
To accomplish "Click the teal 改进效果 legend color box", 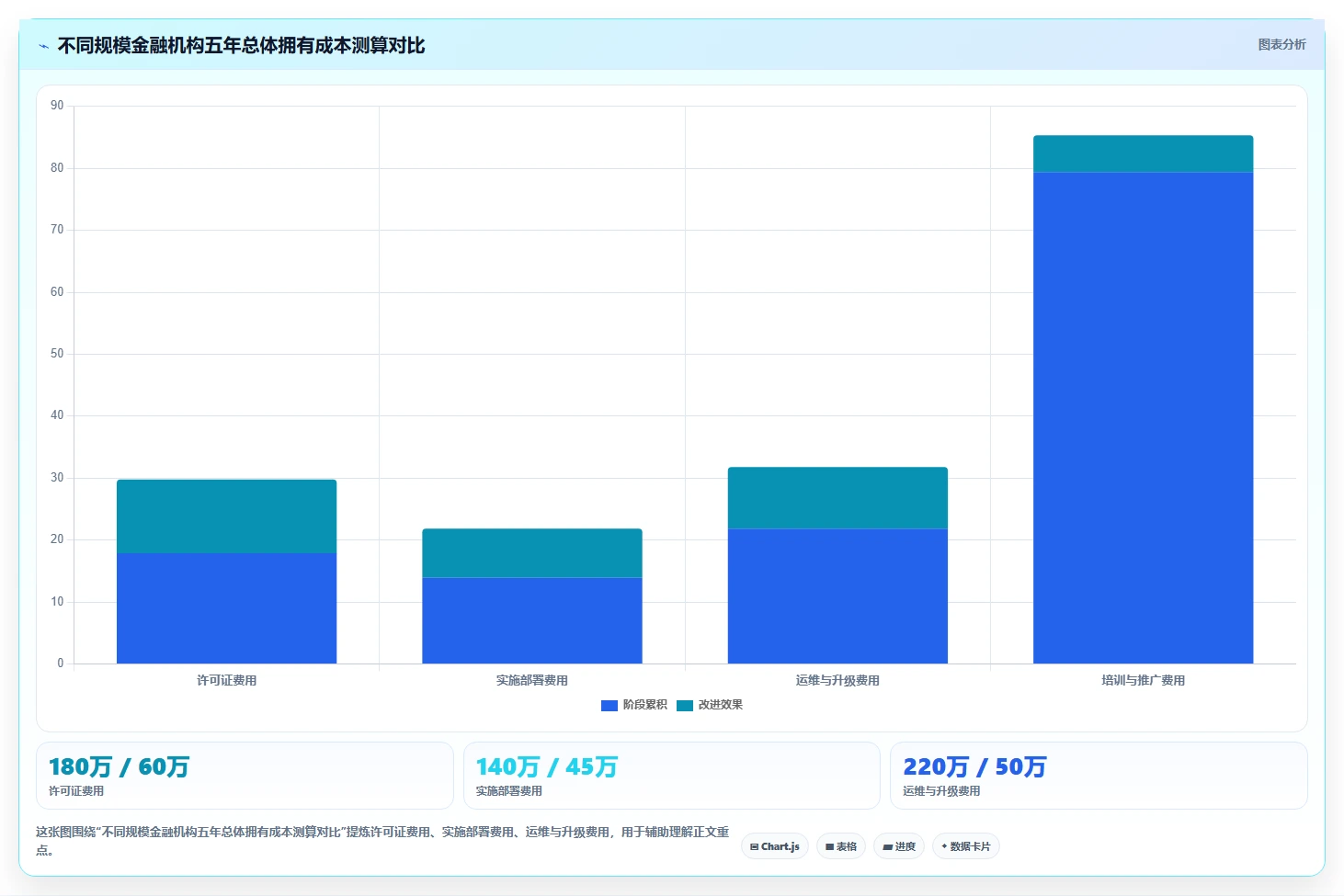I will (x=685, y=706).
